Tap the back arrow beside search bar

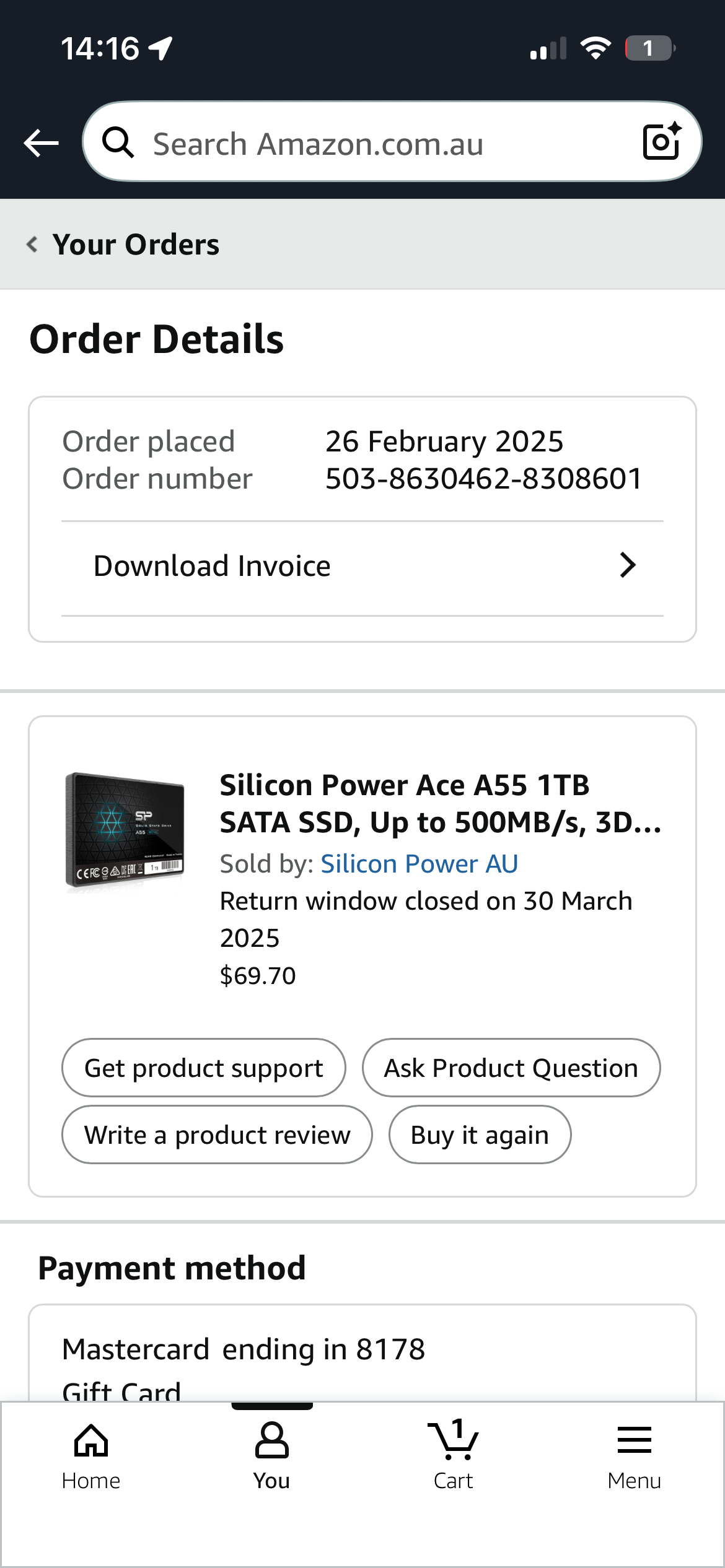(x=41, y=143)
